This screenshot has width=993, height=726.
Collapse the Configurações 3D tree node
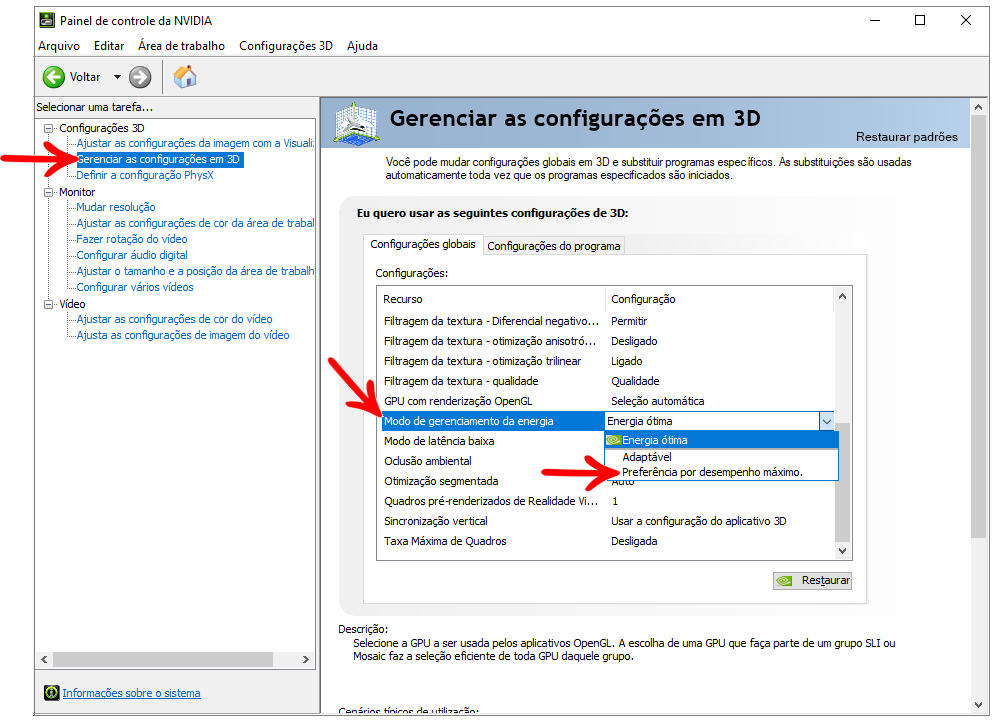(48, 128)
